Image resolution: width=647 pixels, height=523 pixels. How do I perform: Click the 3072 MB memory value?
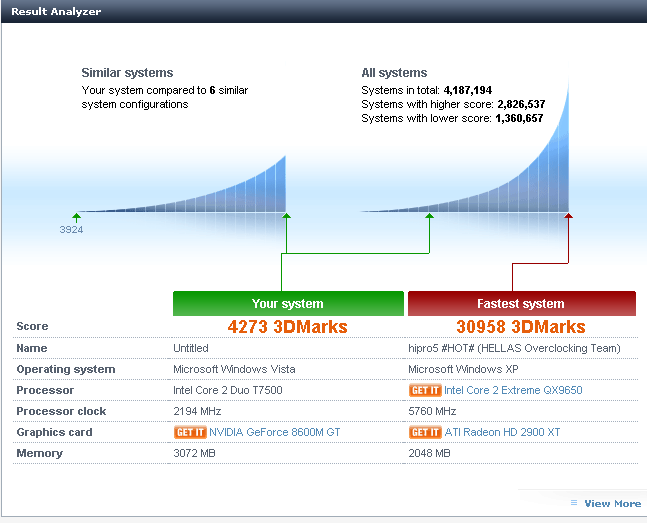194,453
